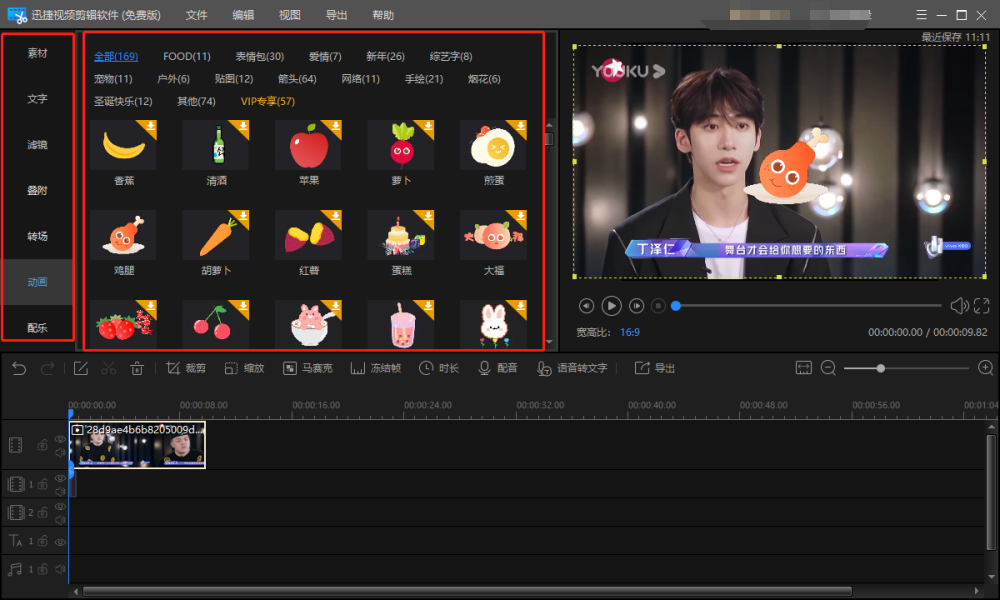Mute the music track speaker

point(60,569)
